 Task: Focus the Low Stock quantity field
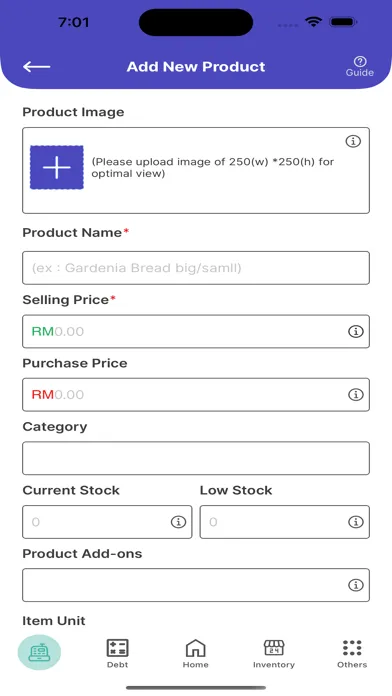click(x=285, y=522)
